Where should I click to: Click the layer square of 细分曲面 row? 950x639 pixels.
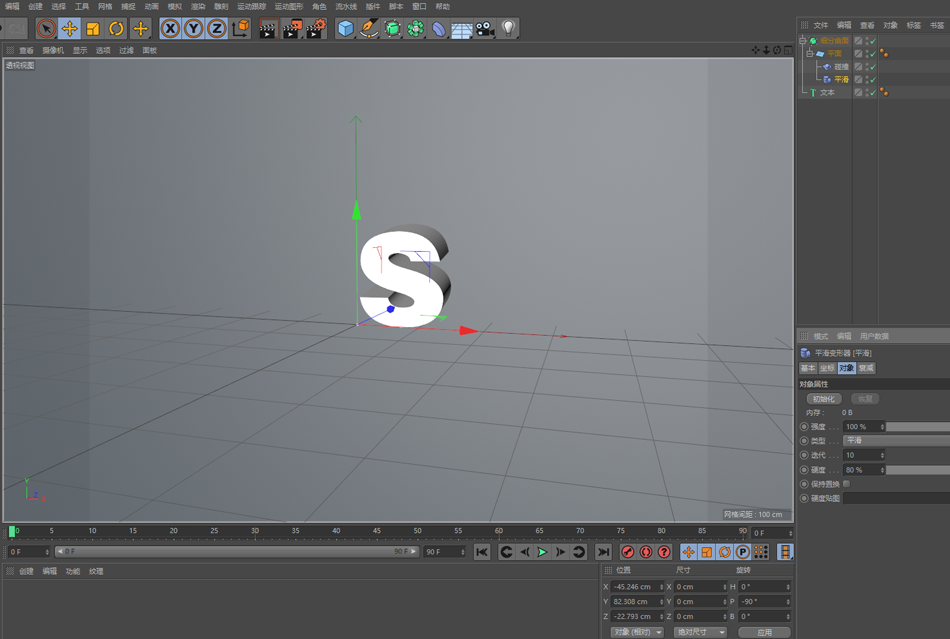pyautogui.click(x=859, y=41)
